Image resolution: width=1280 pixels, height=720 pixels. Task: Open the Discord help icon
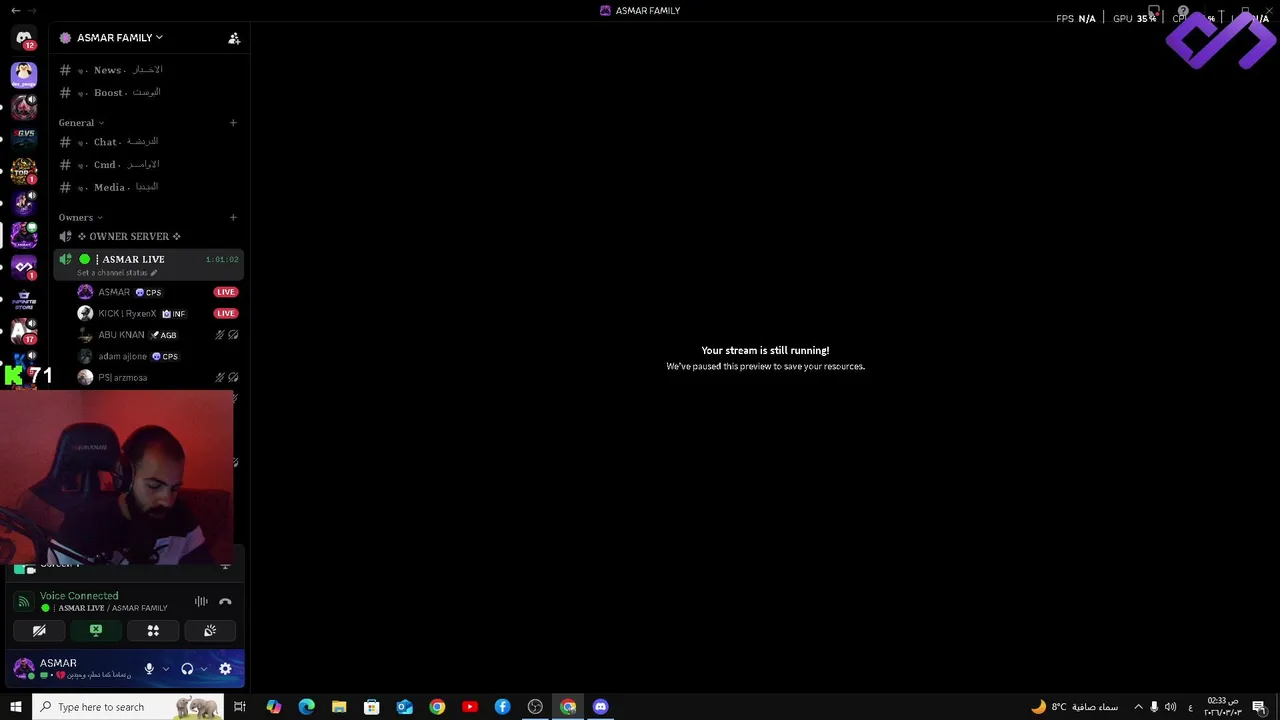click(x=1183, y=12)
